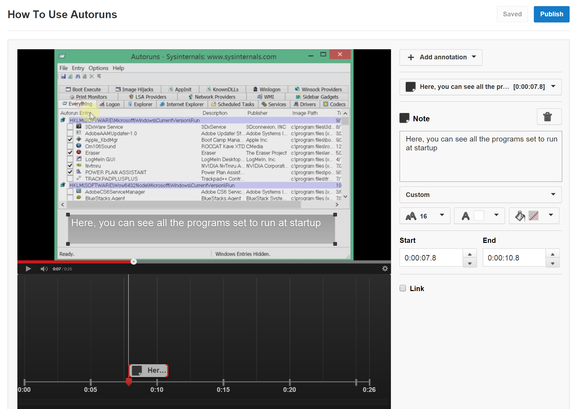Open the annotation selector dropdown arrow
The image size is (580, 409).
(553, 87)
